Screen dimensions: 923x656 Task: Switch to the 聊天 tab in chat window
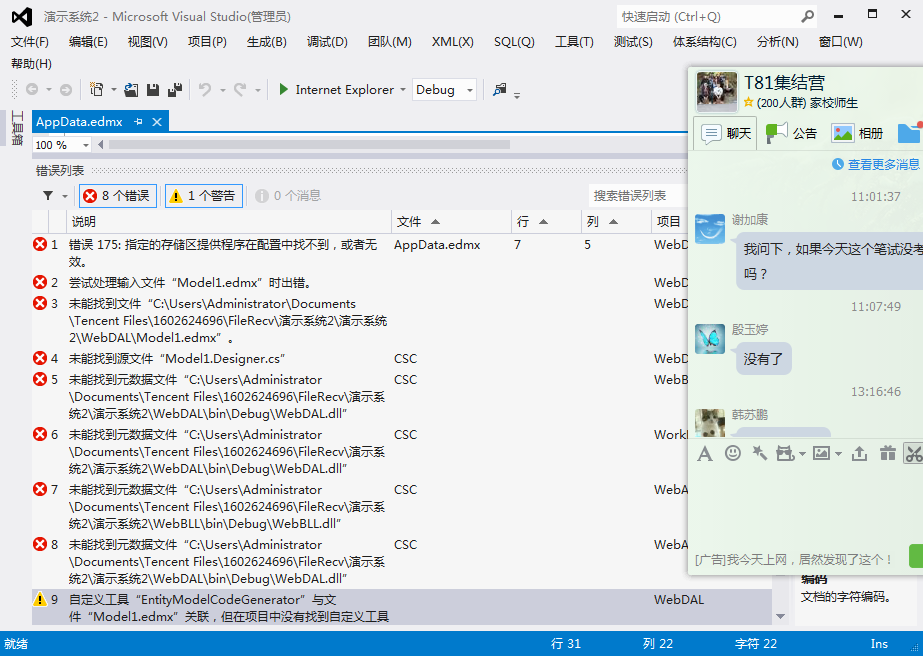point(726,134)
